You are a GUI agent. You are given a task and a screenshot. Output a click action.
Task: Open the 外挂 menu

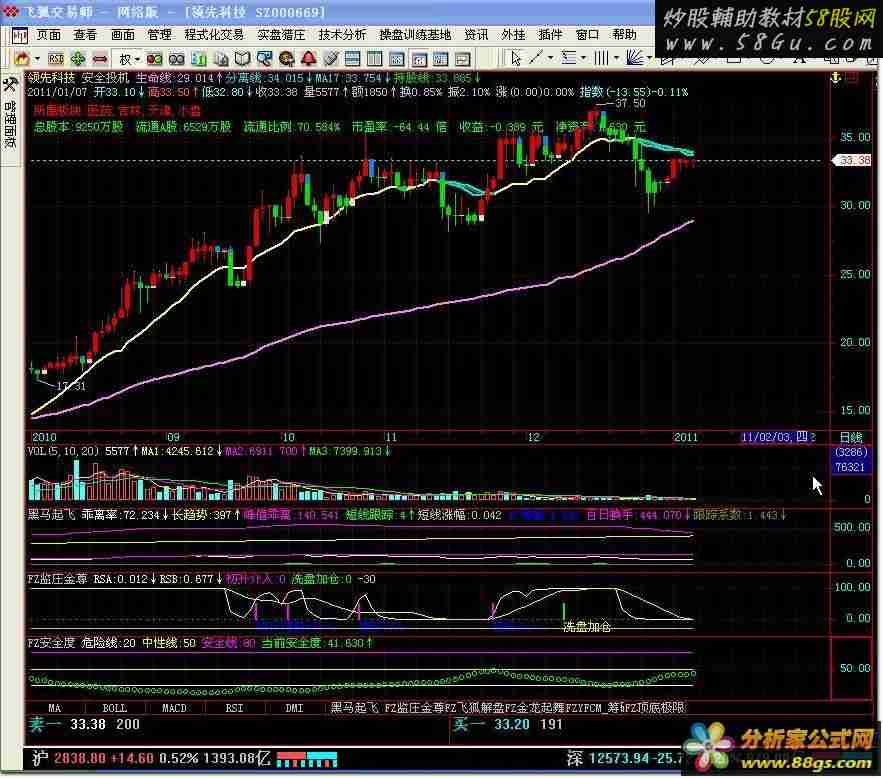[x=513, y=35]
